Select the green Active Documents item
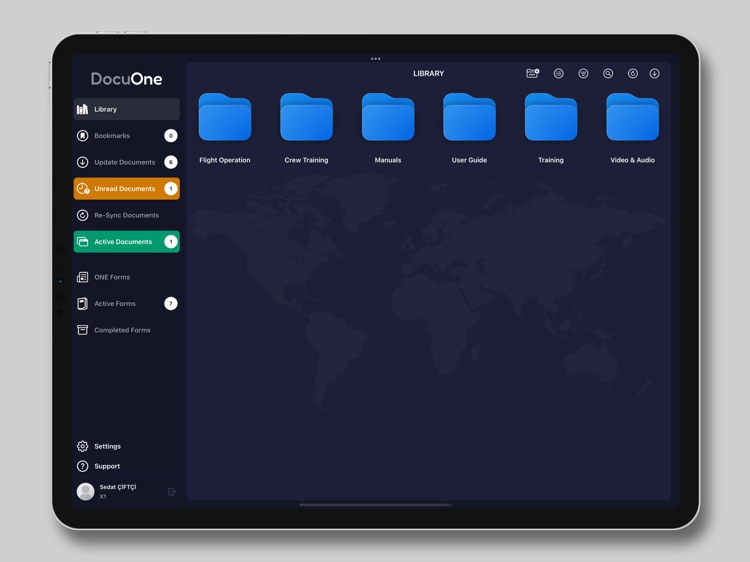 point(127,242)
